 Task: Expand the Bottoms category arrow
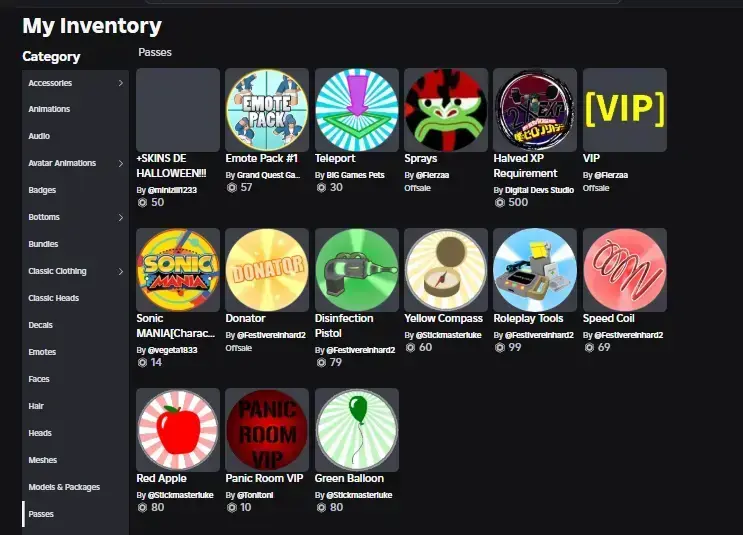[x=120, y=218]
